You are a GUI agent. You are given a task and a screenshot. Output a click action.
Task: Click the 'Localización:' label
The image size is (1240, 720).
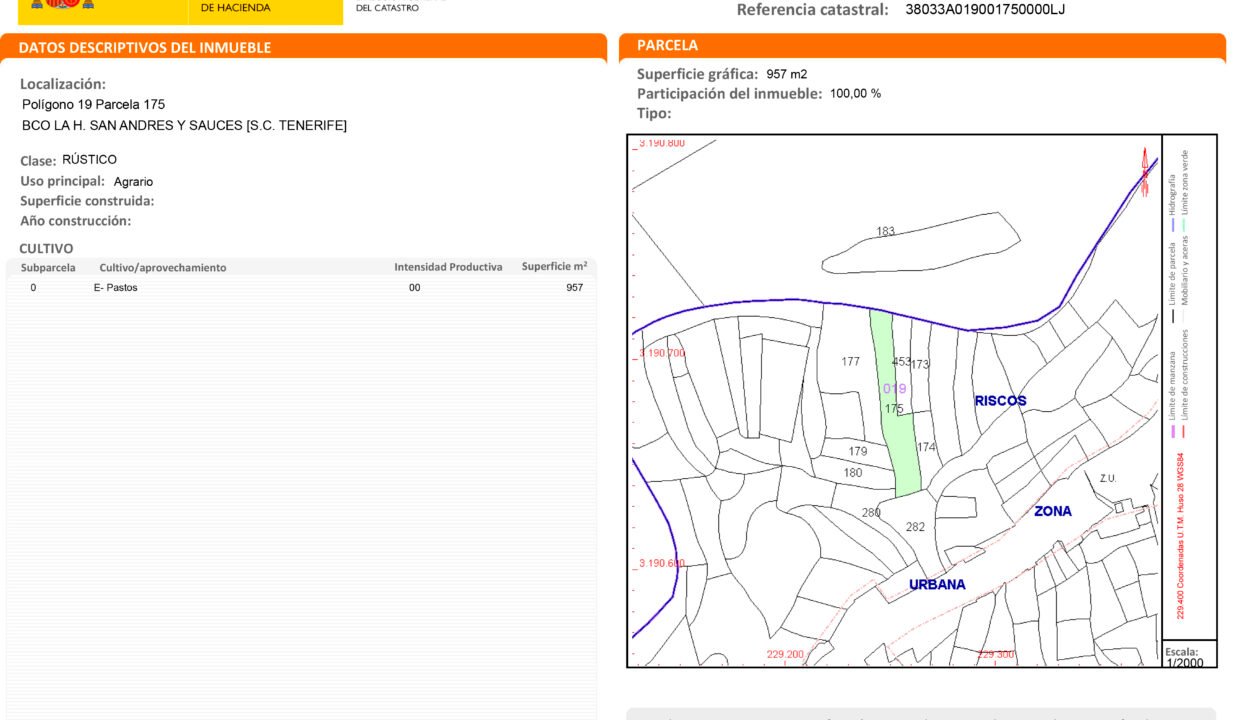tap(63, 85)
